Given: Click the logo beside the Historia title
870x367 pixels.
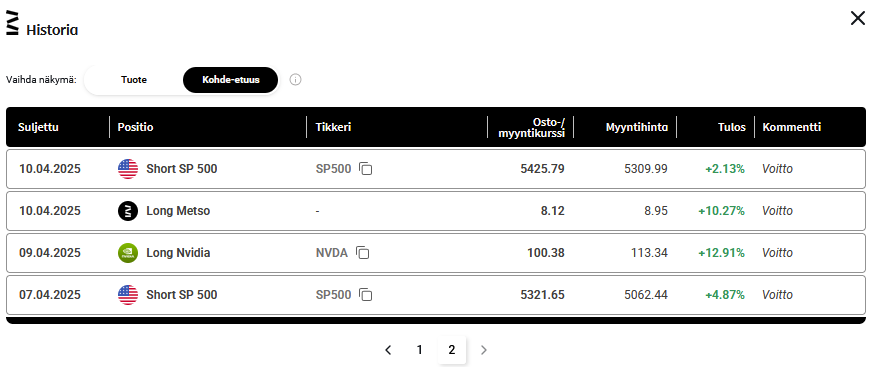Looking at the screenshot, I should (12, 23).
